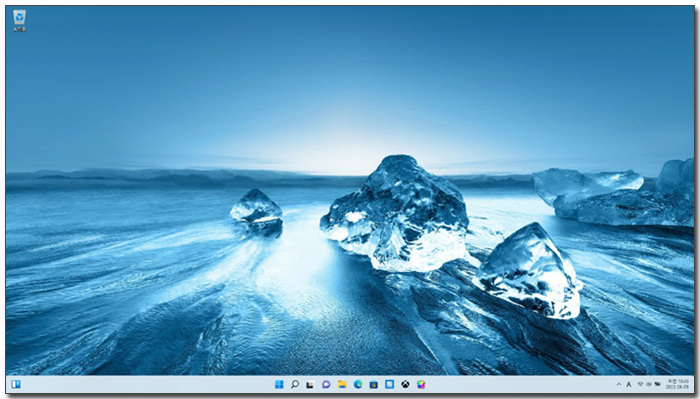Viewport: 700px width, 399px height.
Task: Launch the Chat app from taskbar
Action: click(326, 384)
